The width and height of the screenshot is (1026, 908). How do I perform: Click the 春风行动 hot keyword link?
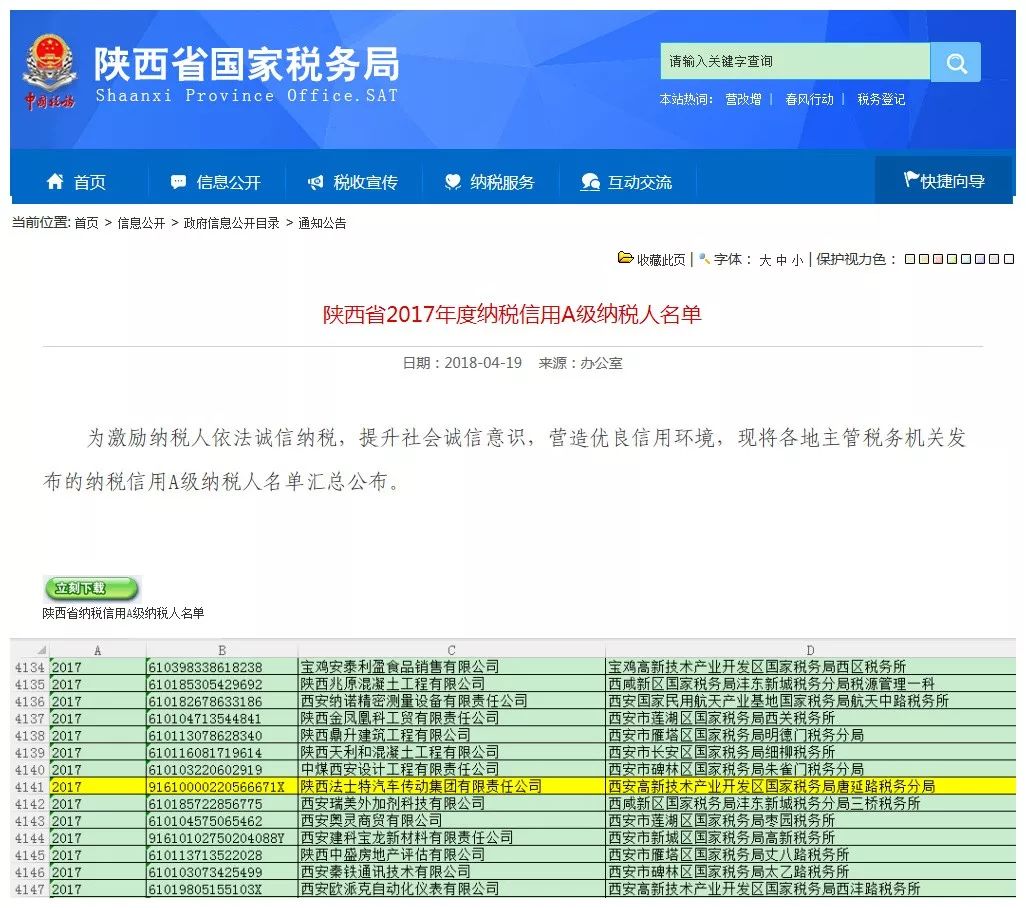point(809,99)
